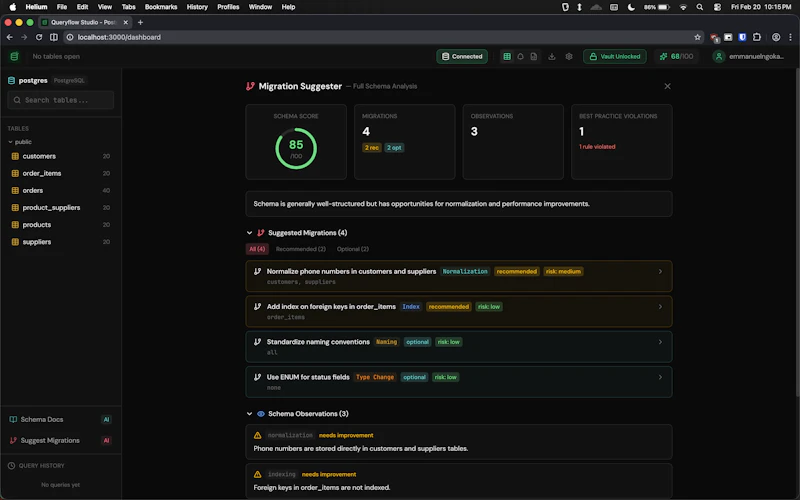Open the suppliers table
Viewport: 800px width, 500px height.
click(61, 242)
